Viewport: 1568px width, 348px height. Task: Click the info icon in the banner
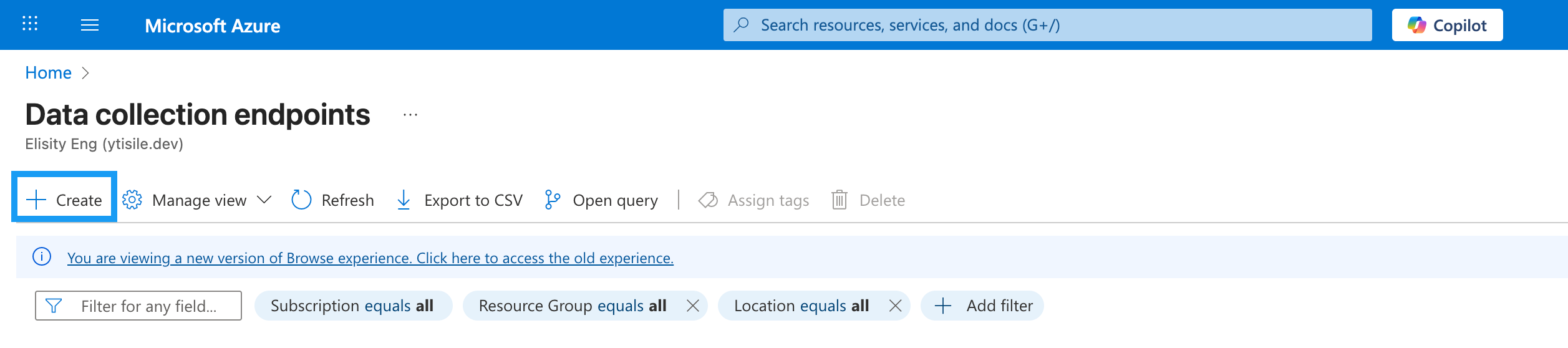[42, 256]
